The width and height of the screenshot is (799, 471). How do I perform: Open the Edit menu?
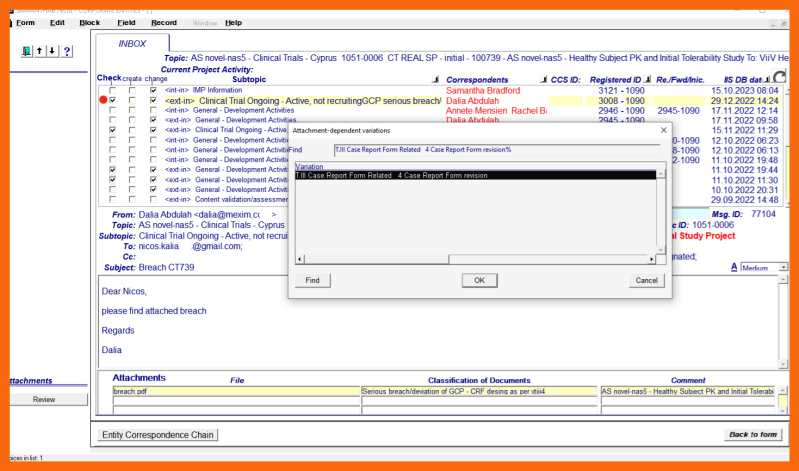tap(57, 22)
